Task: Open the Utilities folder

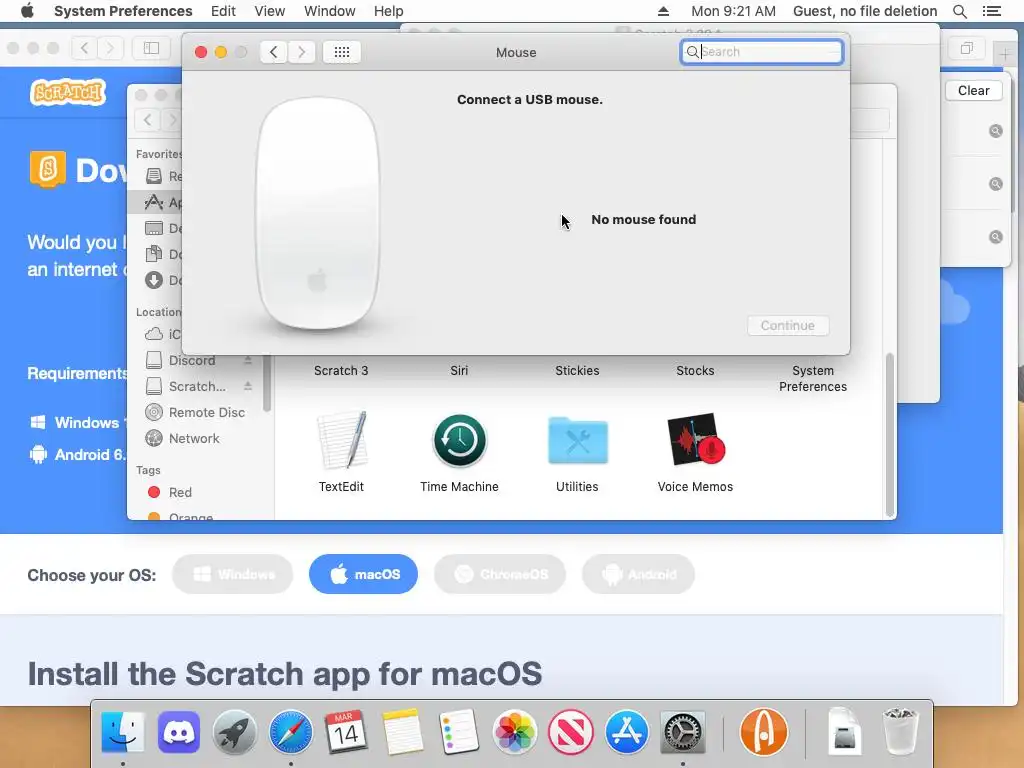Action: tap(577, 440)
